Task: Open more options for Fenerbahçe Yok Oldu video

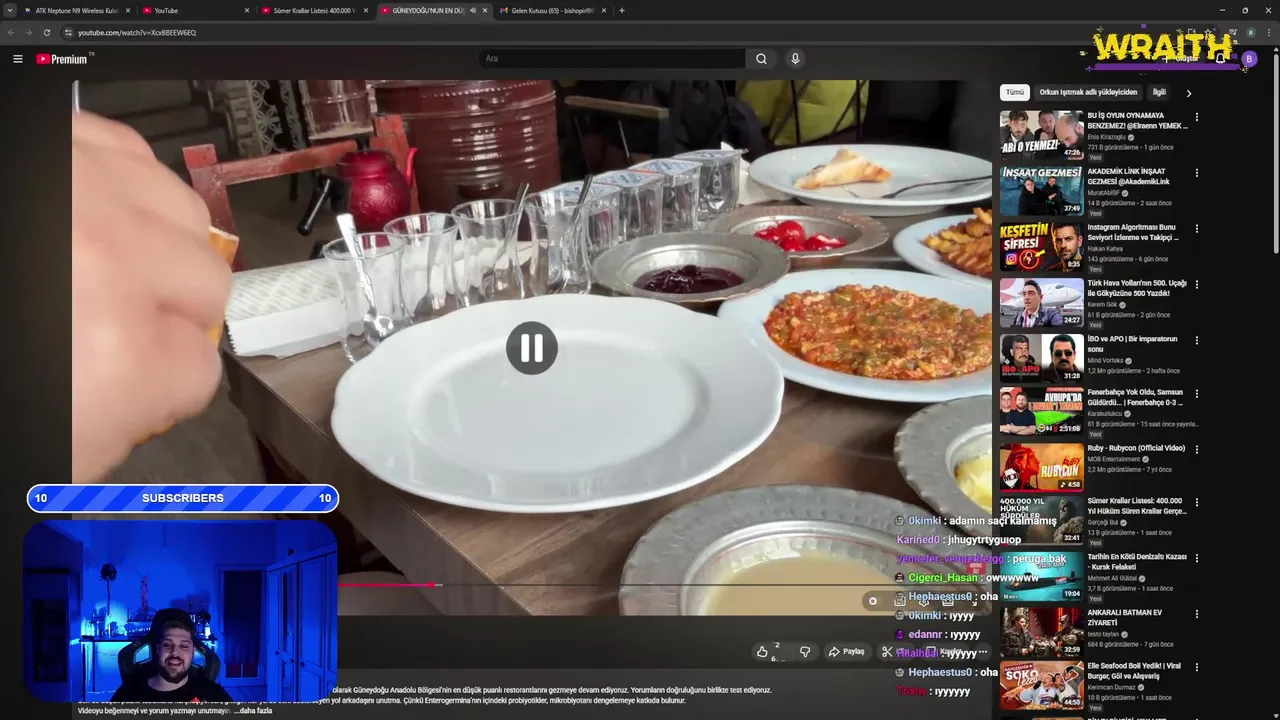Action: [x=1196, y=394]
